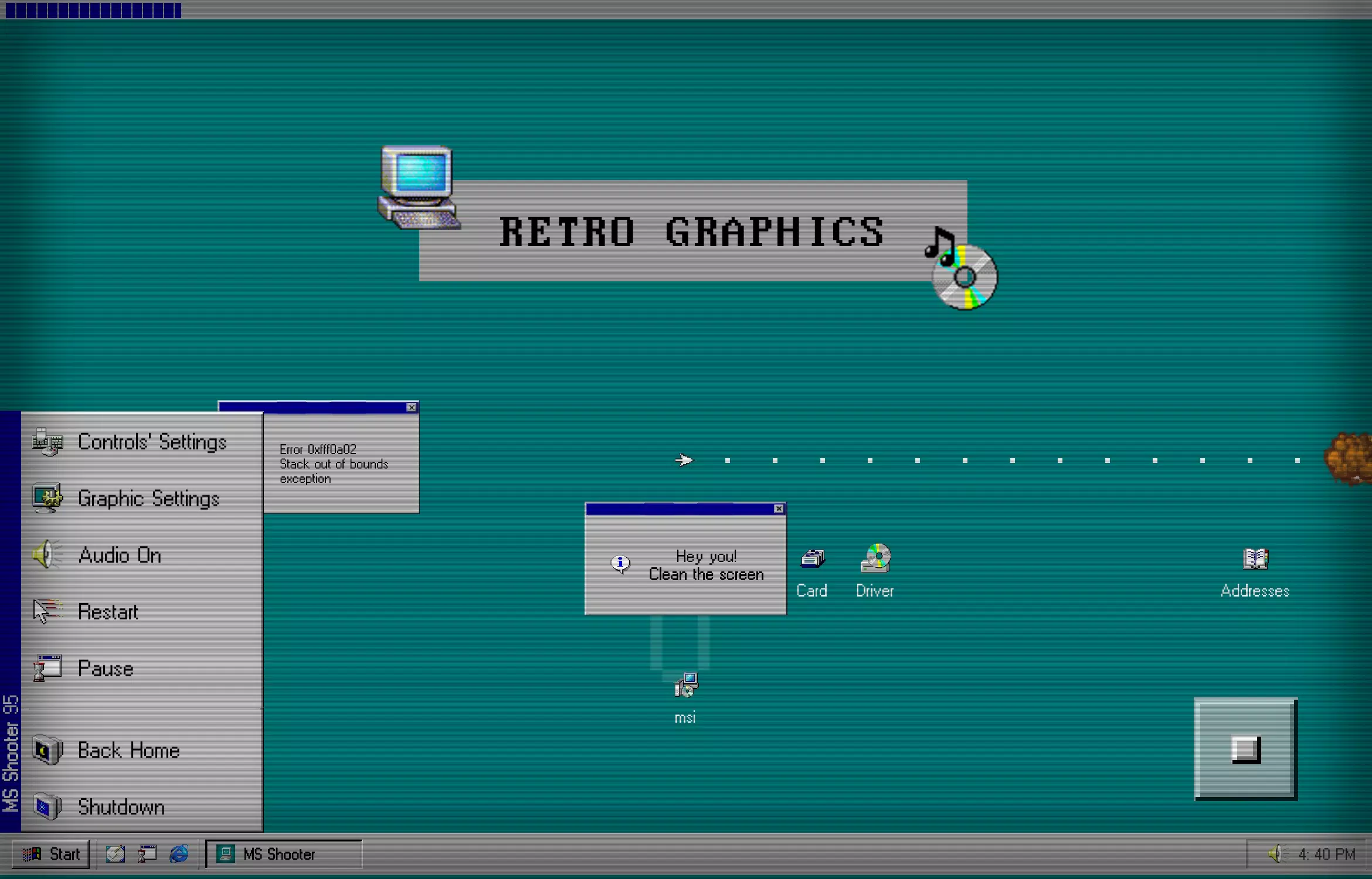Open Graphic Settings menu entry
1372x879 pixels.
148,499
